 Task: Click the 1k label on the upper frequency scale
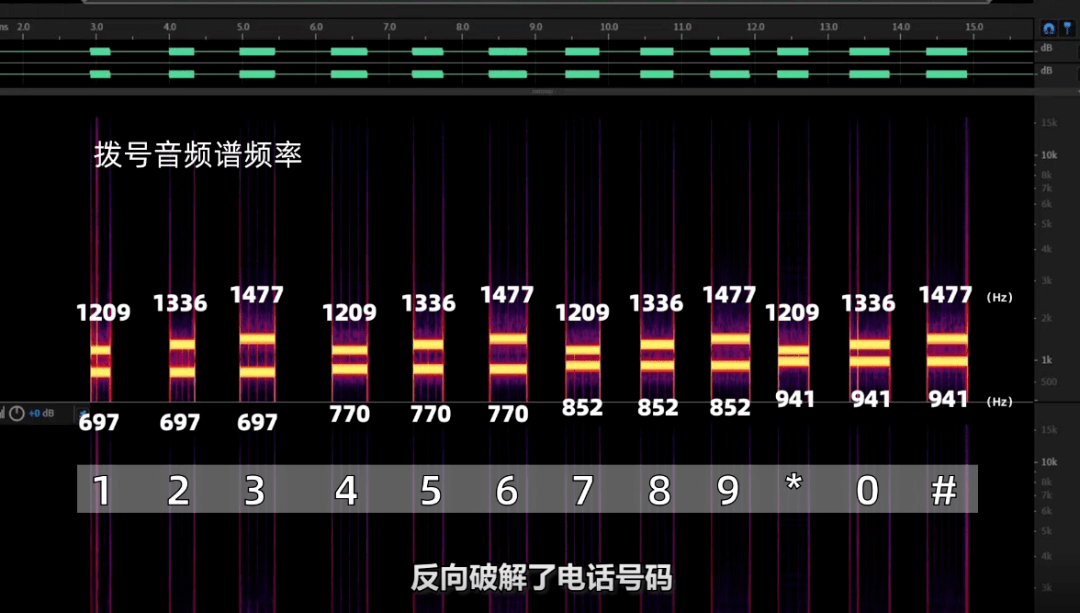(x=1046, y=360)
